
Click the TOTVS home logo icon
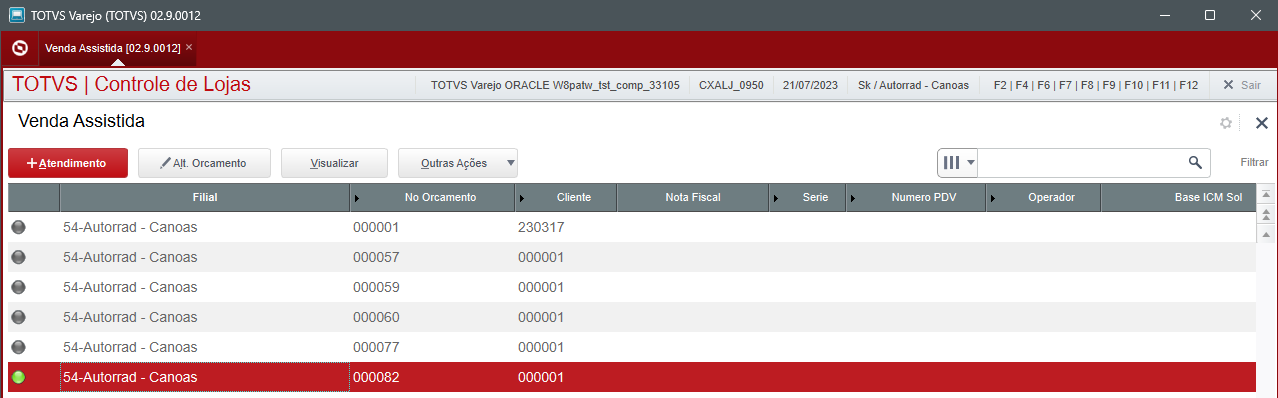(19, 48)
